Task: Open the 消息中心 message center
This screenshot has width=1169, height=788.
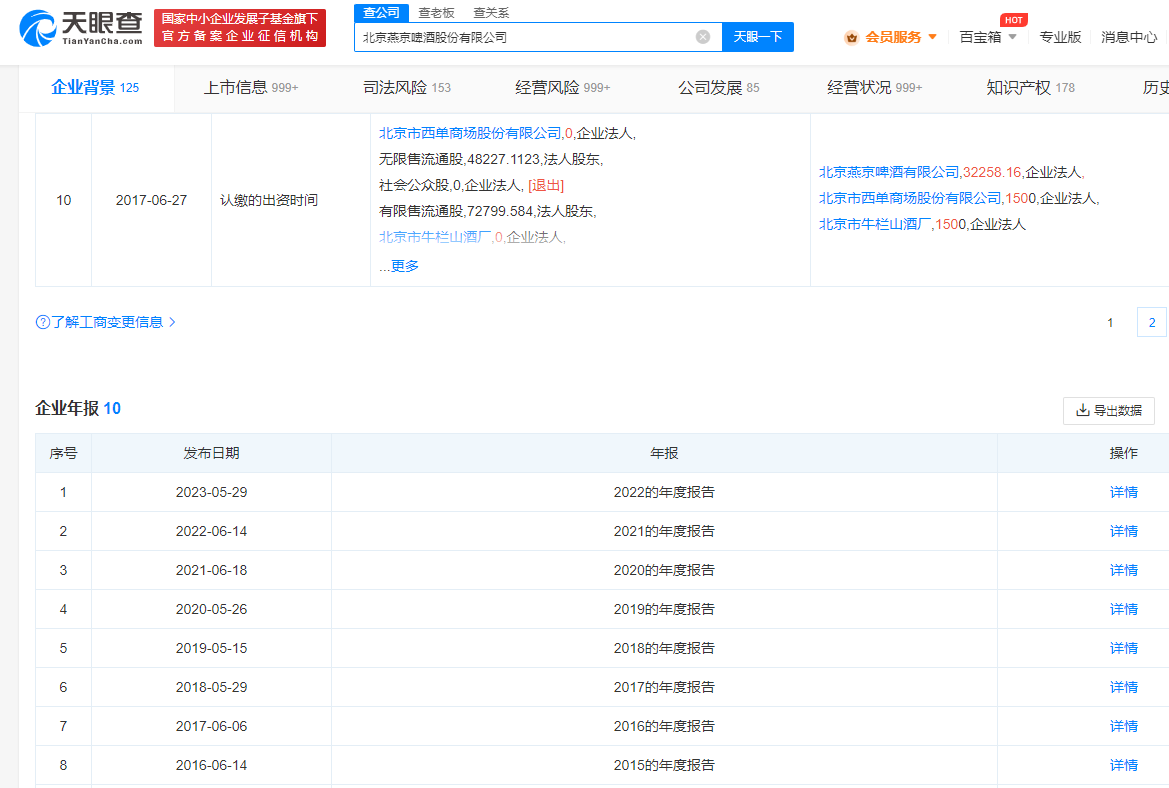Action: click(x=1129, y=37)
